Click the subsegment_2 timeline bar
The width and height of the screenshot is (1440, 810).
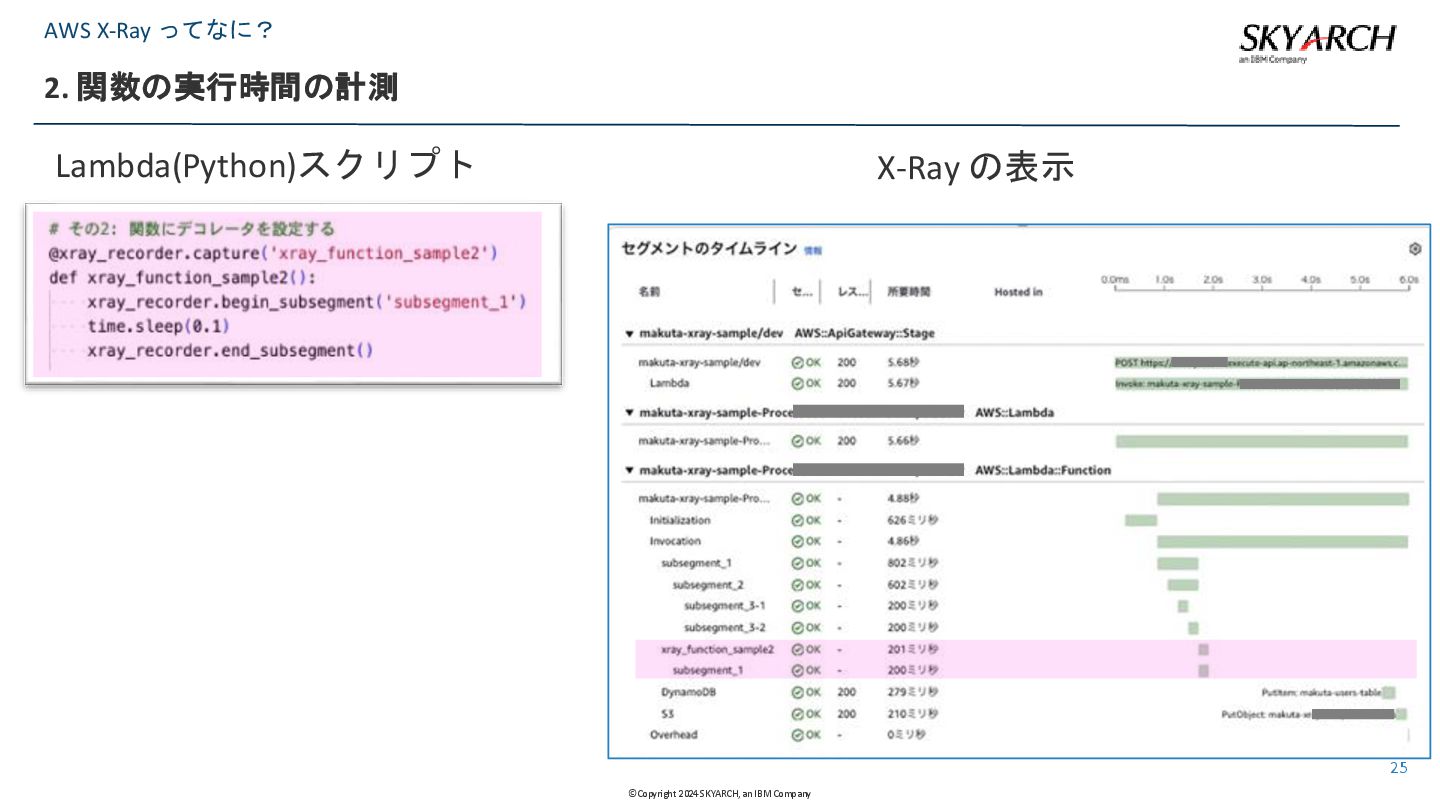pos(1183,585)
